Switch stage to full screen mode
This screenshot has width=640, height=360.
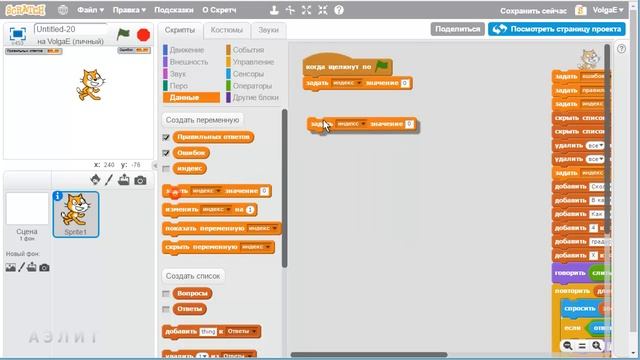click(x=18, y=33)
